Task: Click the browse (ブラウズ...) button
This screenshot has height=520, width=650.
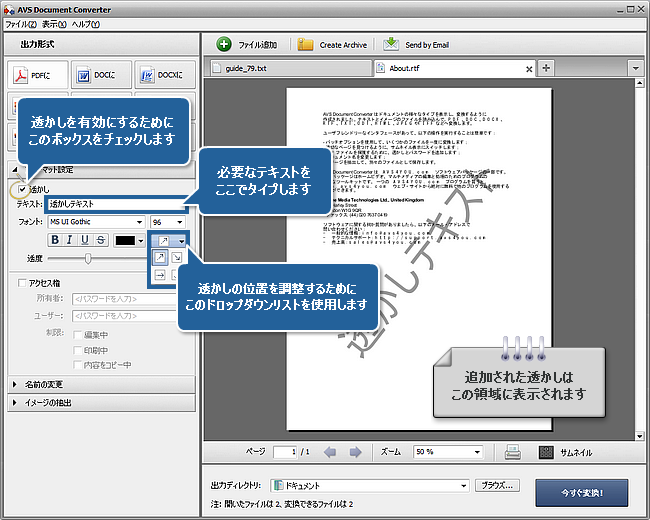Action: point(497,485)
